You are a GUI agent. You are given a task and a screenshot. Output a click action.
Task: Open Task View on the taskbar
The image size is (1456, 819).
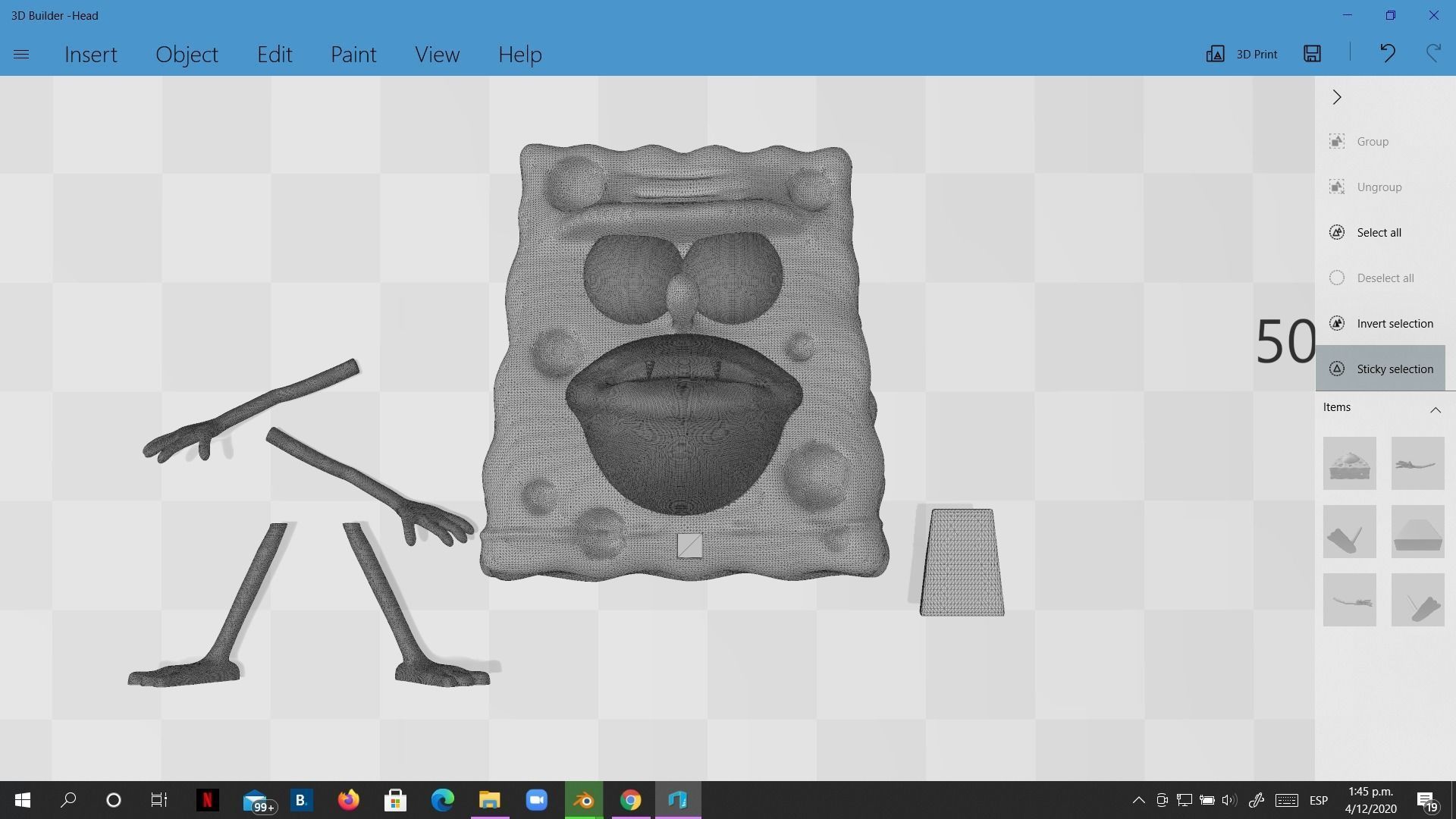pos(158,800)
